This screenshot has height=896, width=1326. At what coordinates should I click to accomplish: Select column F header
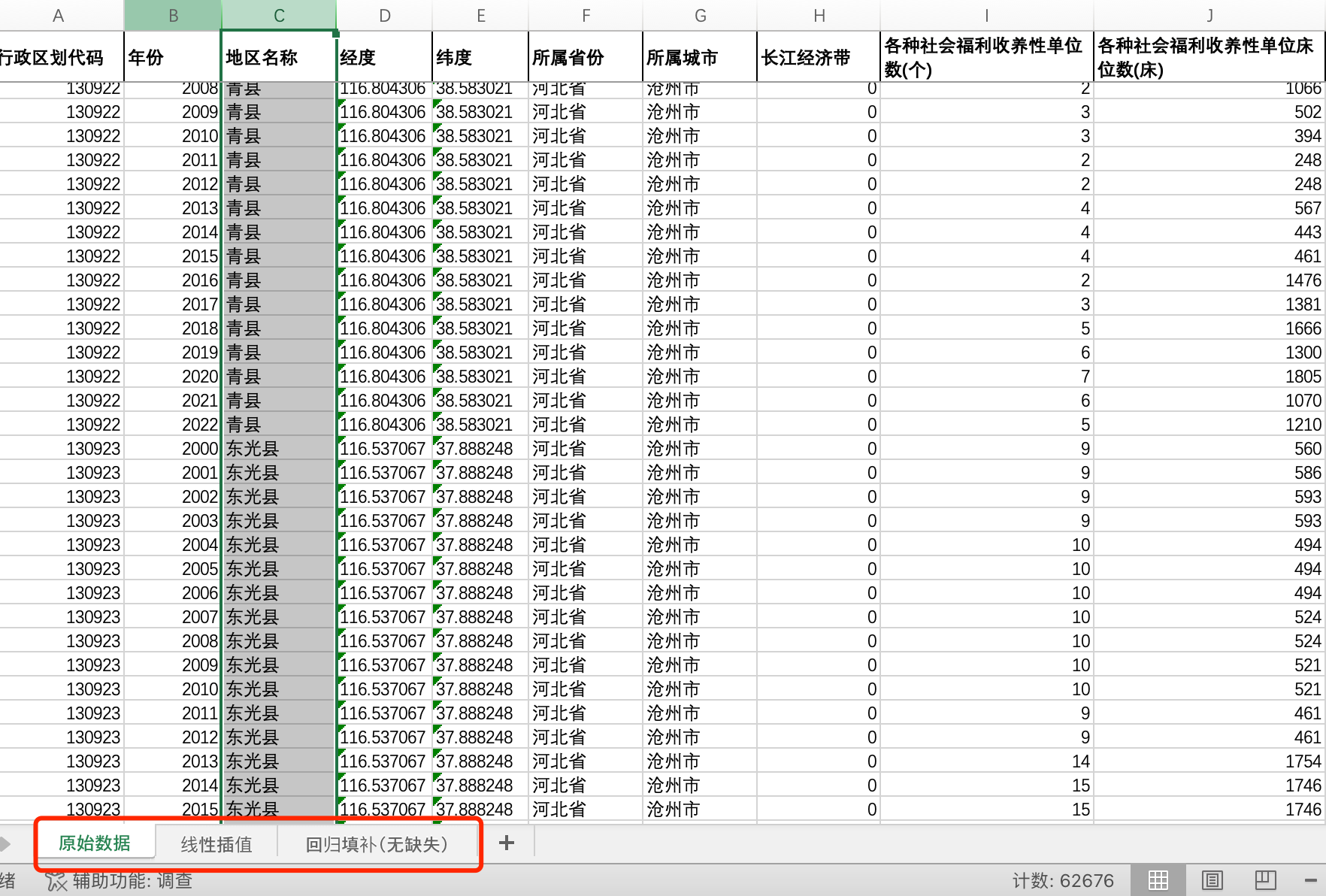[586, 16]
